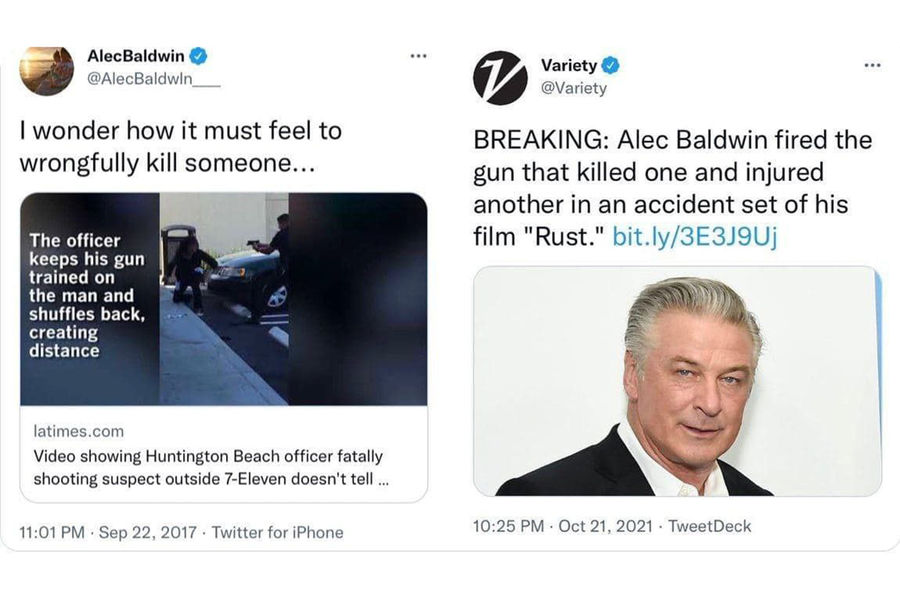Image resolution: width=900 pixels, height=600 pixels.
Task: Open the more options menu on left tweet
Action: point(419,56)
